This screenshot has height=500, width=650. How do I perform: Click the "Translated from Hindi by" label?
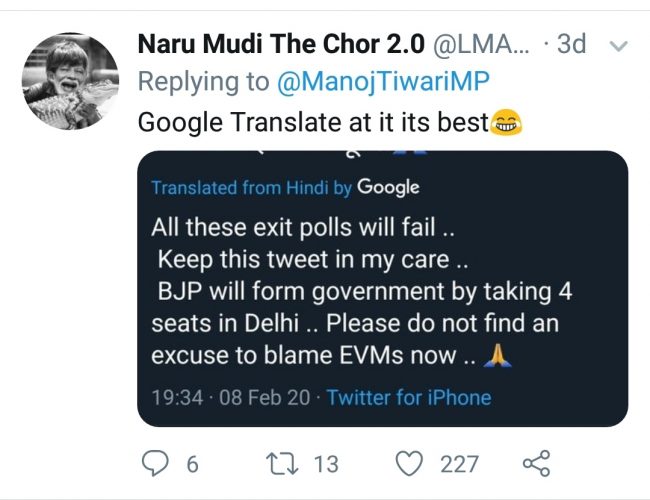[x=250, y=188]
